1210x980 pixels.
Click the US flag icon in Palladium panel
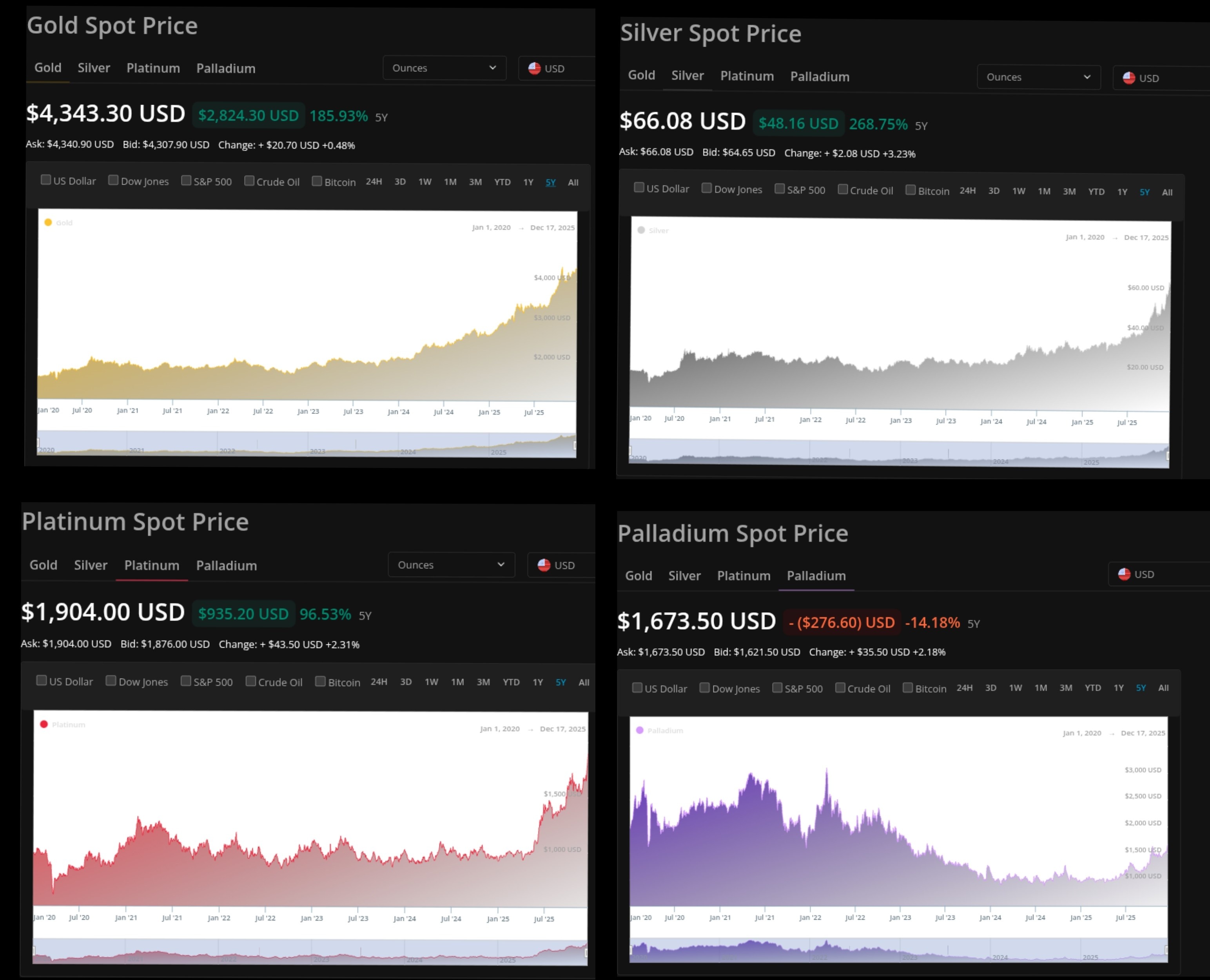coord(1124,574)
